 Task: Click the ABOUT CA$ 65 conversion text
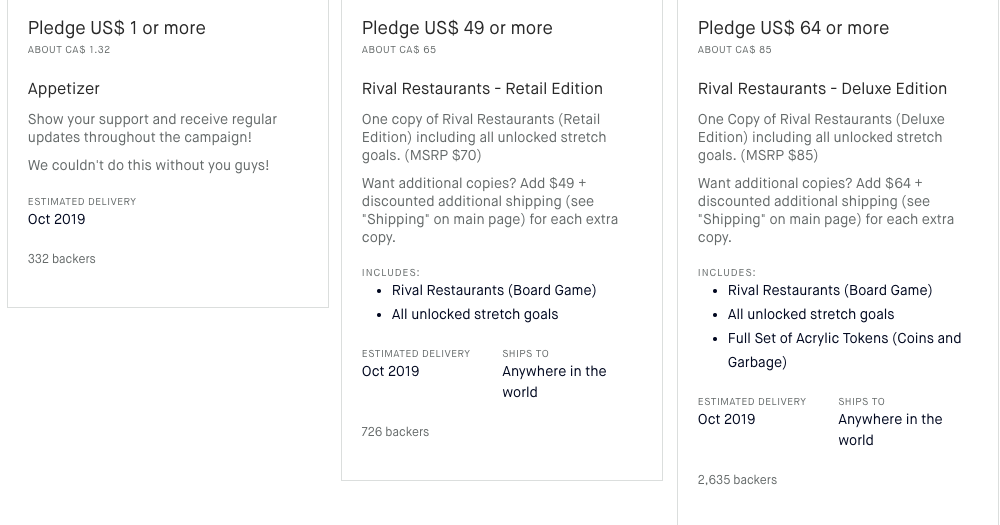click(x=399, y=50)
